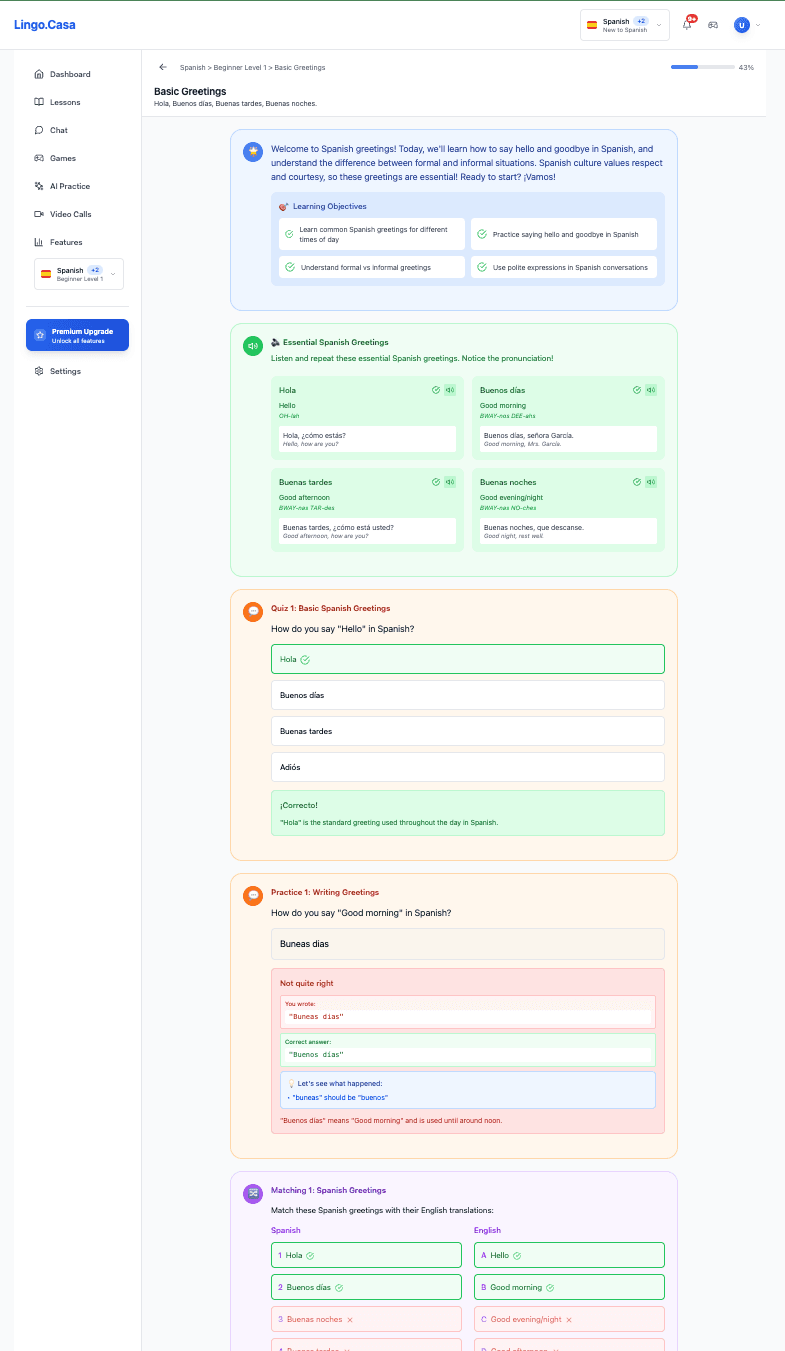785x1351 pixels.
Task: Click the Premium Upgrade button
Action: pos(77,335)
